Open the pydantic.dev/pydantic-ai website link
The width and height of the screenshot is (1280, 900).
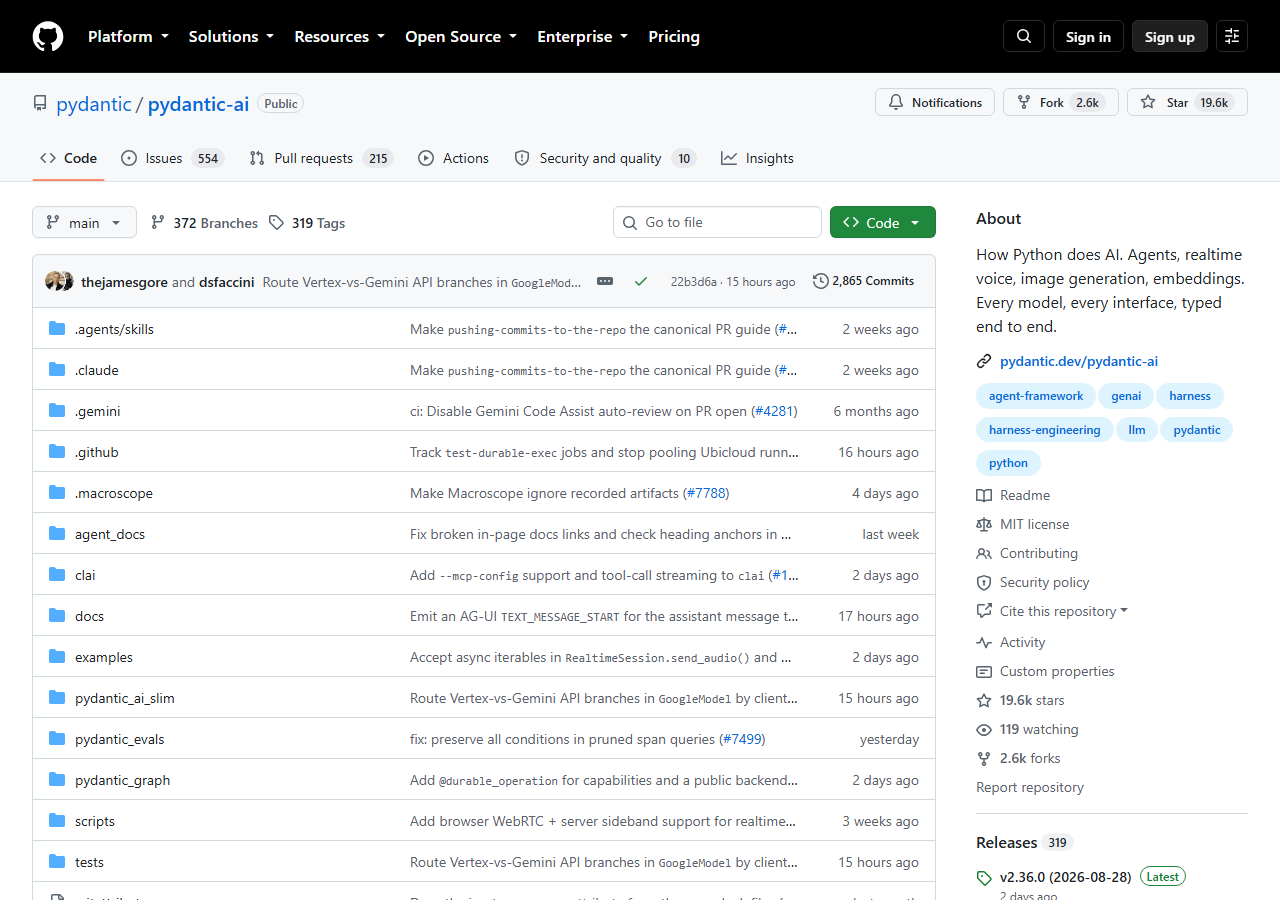tap(1079, 361)
